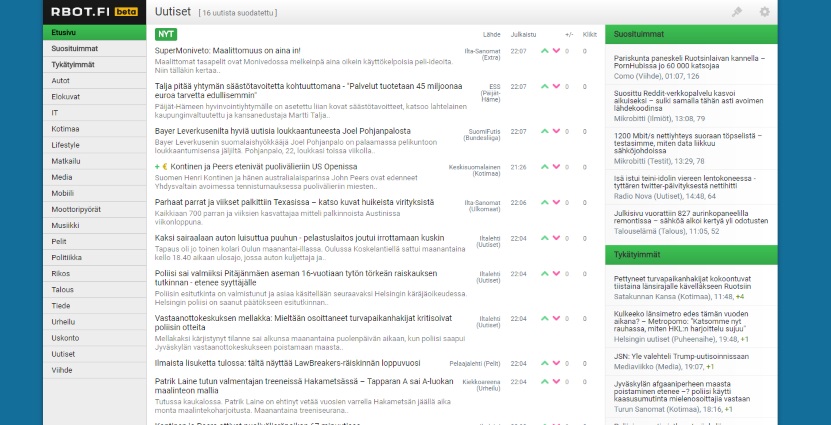This screenshot has height=425, width=831.
Task: Downvote the LawBreakers article
Action: (x=556, y=364)
